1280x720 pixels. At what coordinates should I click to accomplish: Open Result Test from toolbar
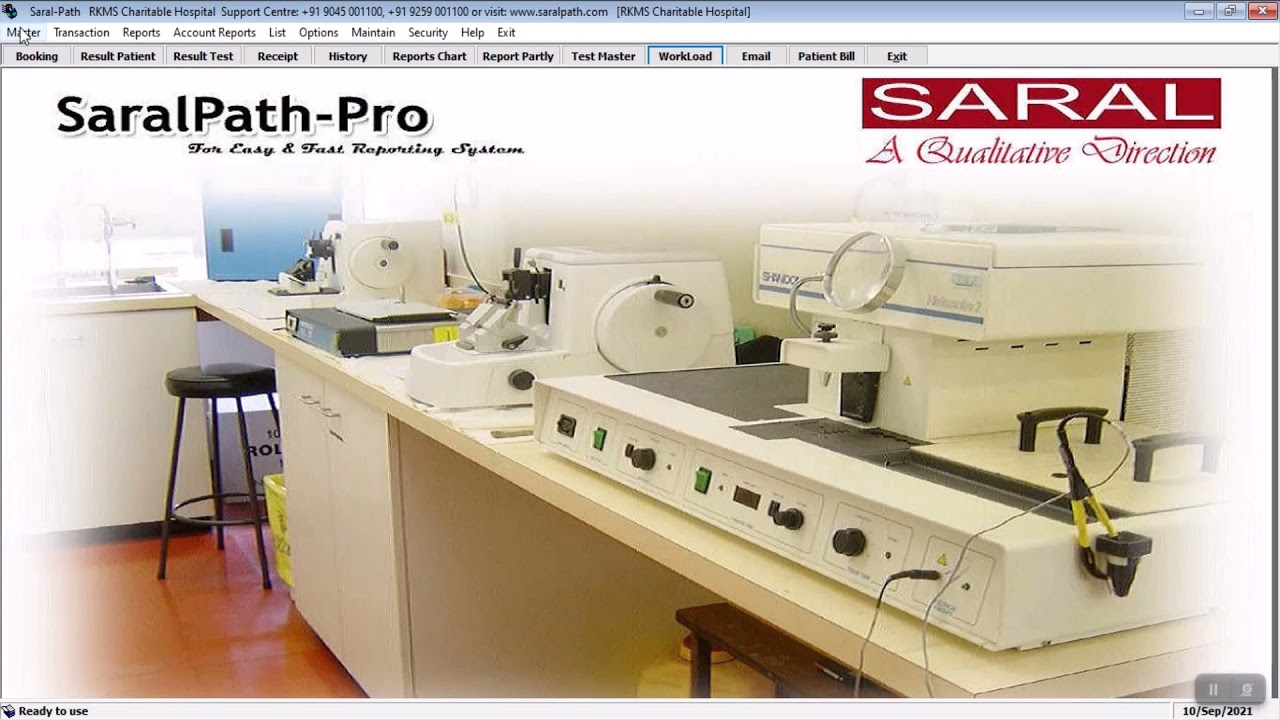pyautogui.click(x=203, y=56)
